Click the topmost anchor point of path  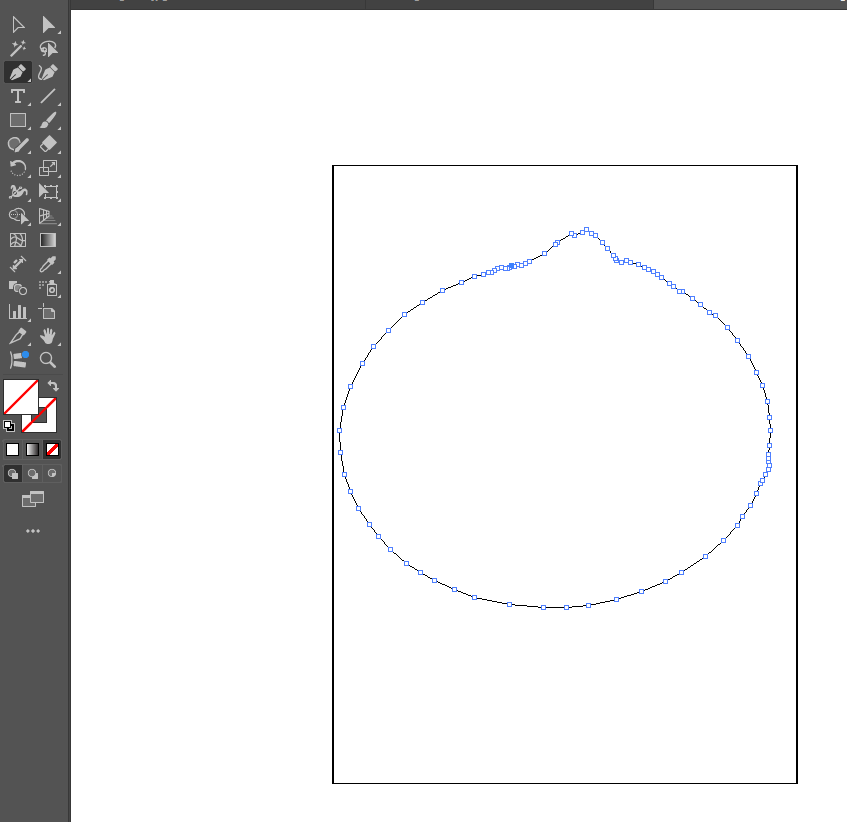point(587,230)
